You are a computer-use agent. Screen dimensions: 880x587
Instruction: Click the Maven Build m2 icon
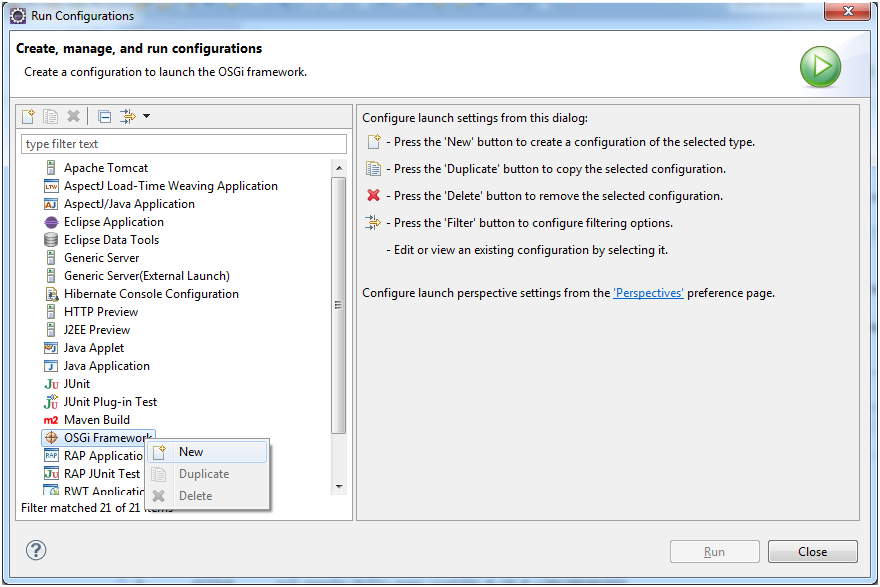[51, 420]
